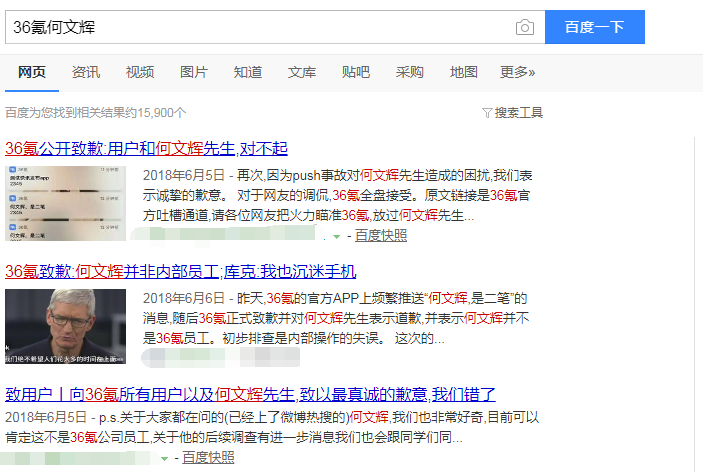Screen dimensions: 703x472
Task: Open 搜索工具 filter options
Action: click(518, 113)
